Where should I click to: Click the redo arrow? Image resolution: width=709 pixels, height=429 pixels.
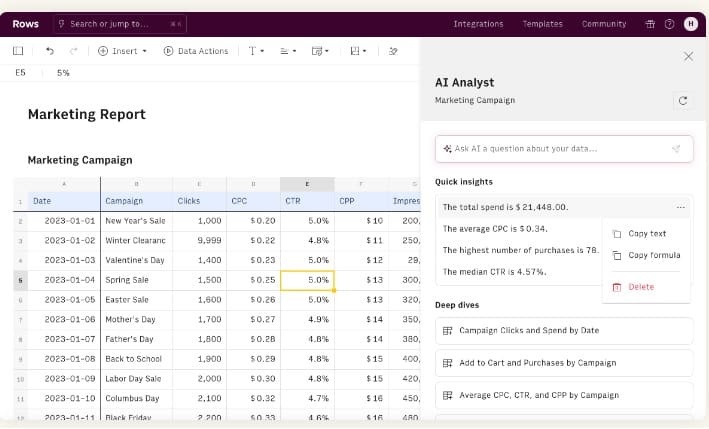click(74, 51)
